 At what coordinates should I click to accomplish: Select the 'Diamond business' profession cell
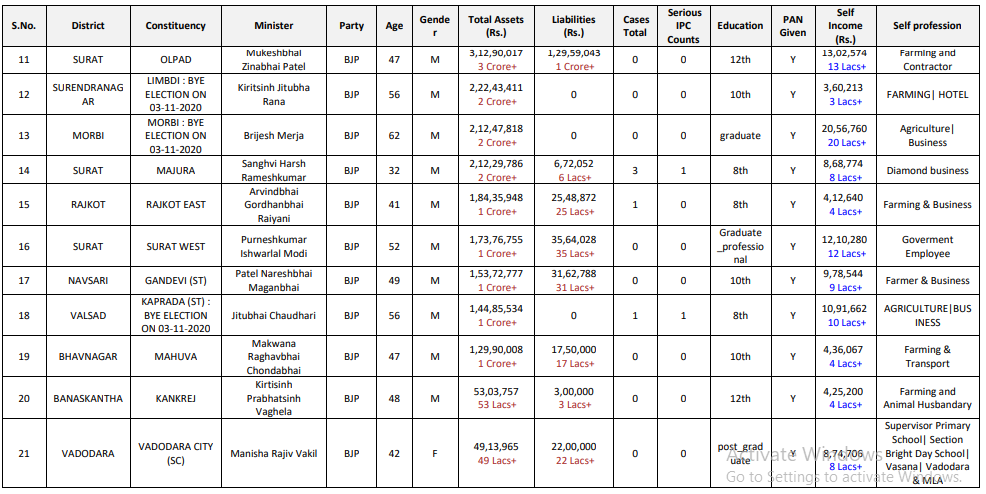point(927,171)
